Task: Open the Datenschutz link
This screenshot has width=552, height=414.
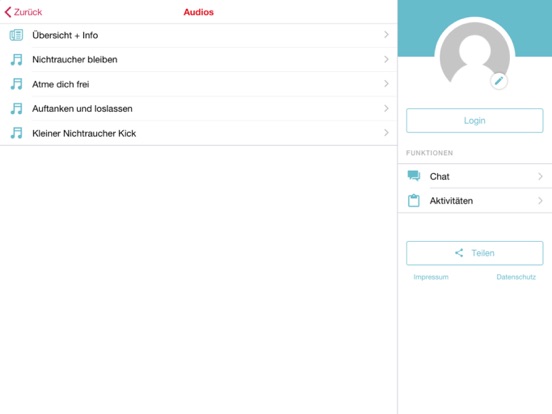Action: point(516,277)
